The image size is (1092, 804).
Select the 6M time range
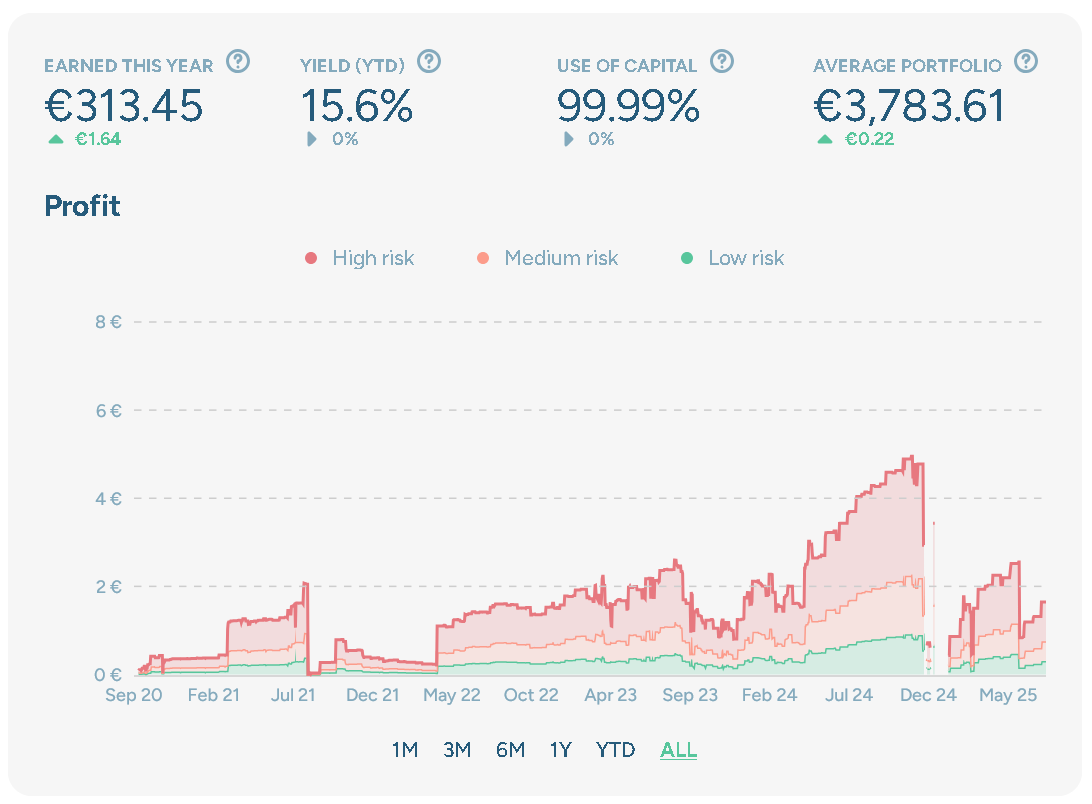pyautogui.click(x=510, y=750)
